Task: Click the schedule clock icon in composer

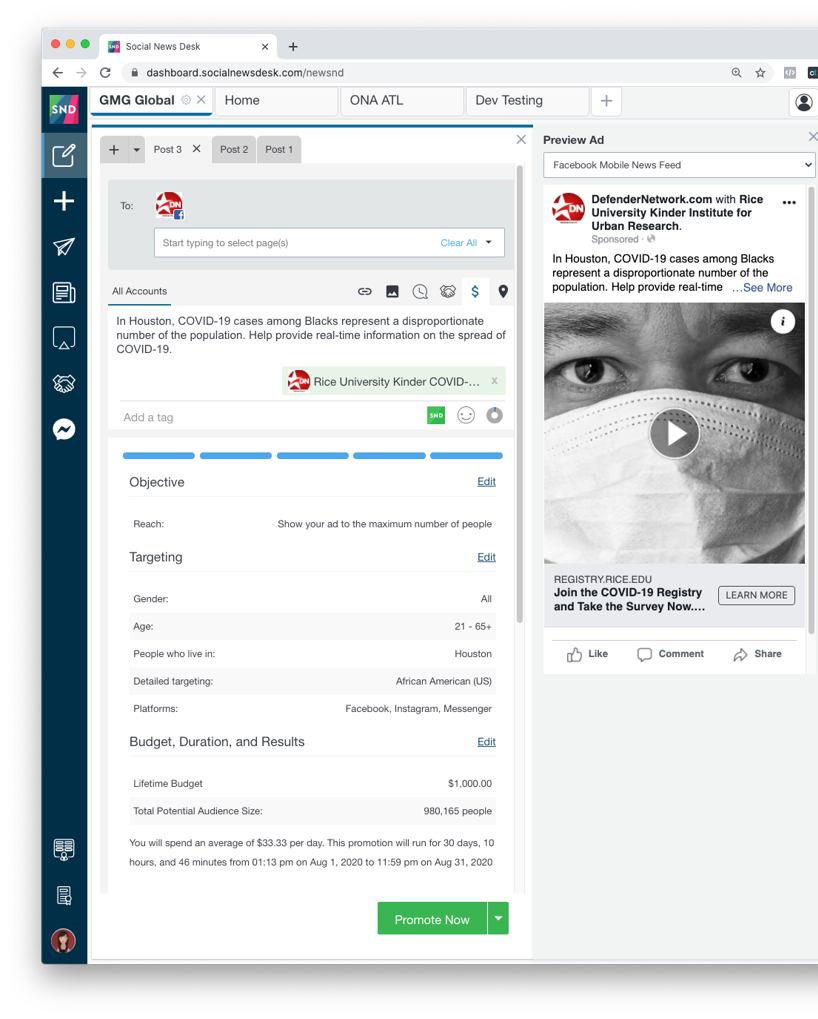Action: click(x=420, y=292)
